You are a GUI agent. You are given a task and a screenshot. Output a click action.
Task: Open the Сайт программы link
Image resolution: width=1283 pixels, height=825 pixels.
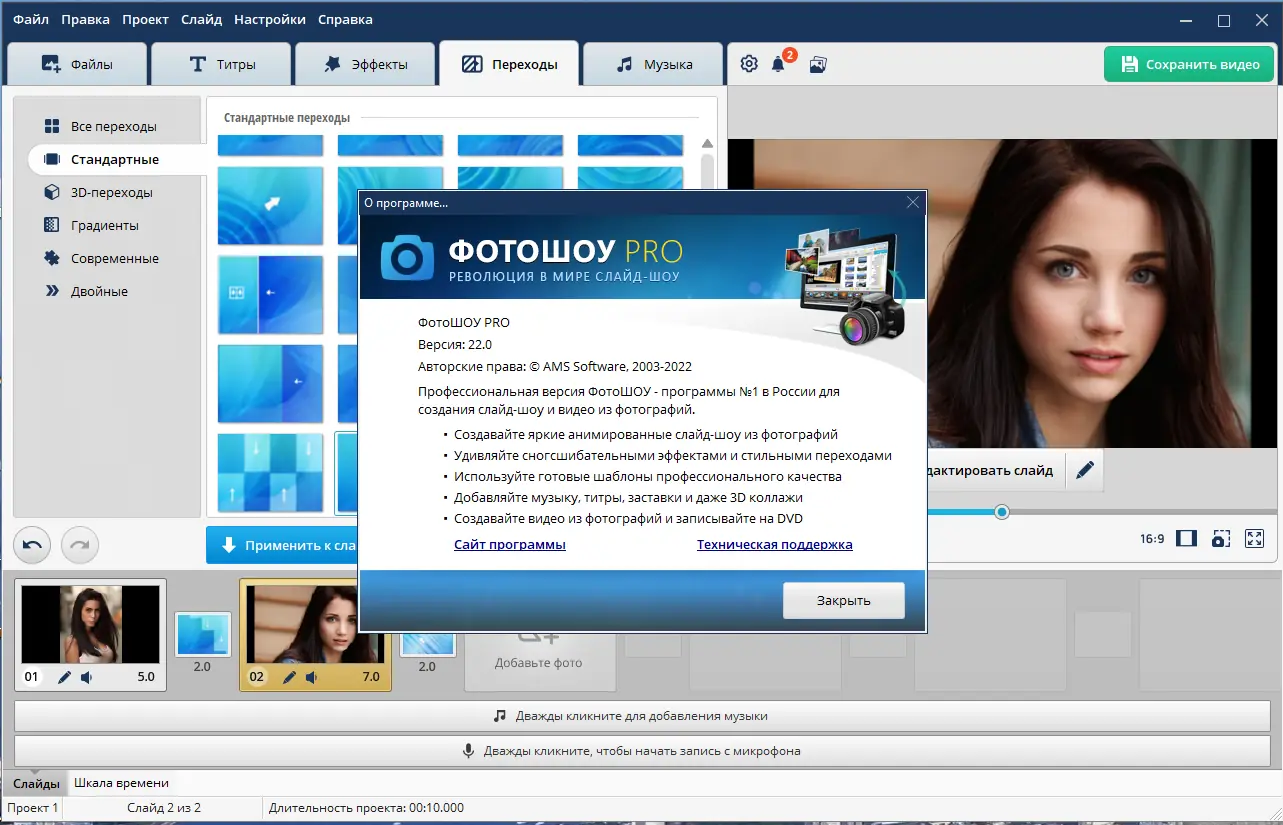(510, 545)
